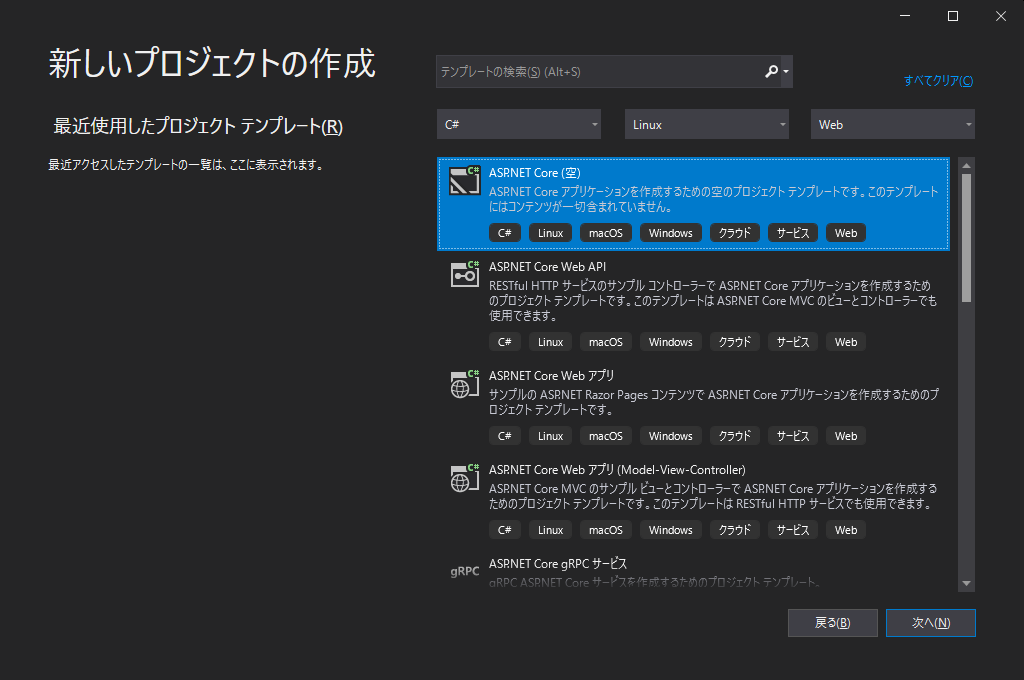Click the ASP.NET Core Web API template icon
Viewport: 1024px width, 680px height.
click(x=463, y=273)
